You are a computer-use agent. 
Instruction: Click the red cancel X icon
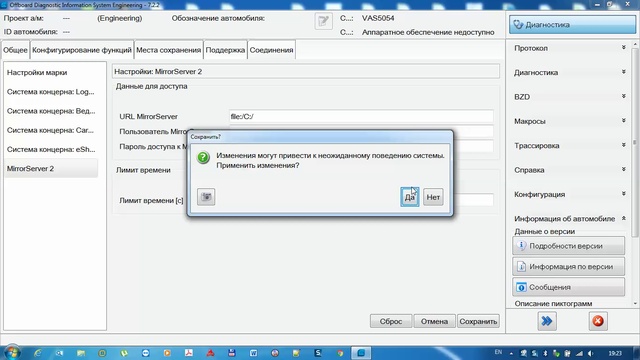coord(598,321)
